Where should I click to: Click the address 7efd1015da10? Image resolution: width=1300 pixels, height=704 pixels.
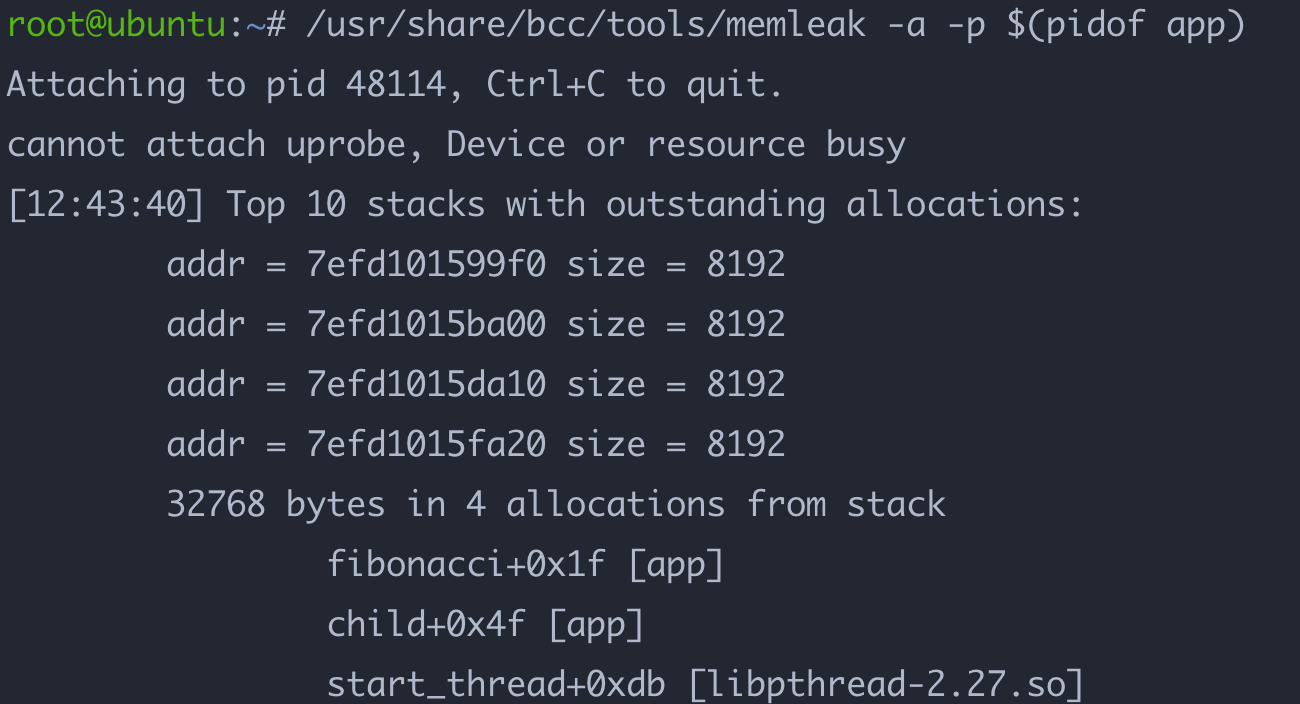[426, 385]
